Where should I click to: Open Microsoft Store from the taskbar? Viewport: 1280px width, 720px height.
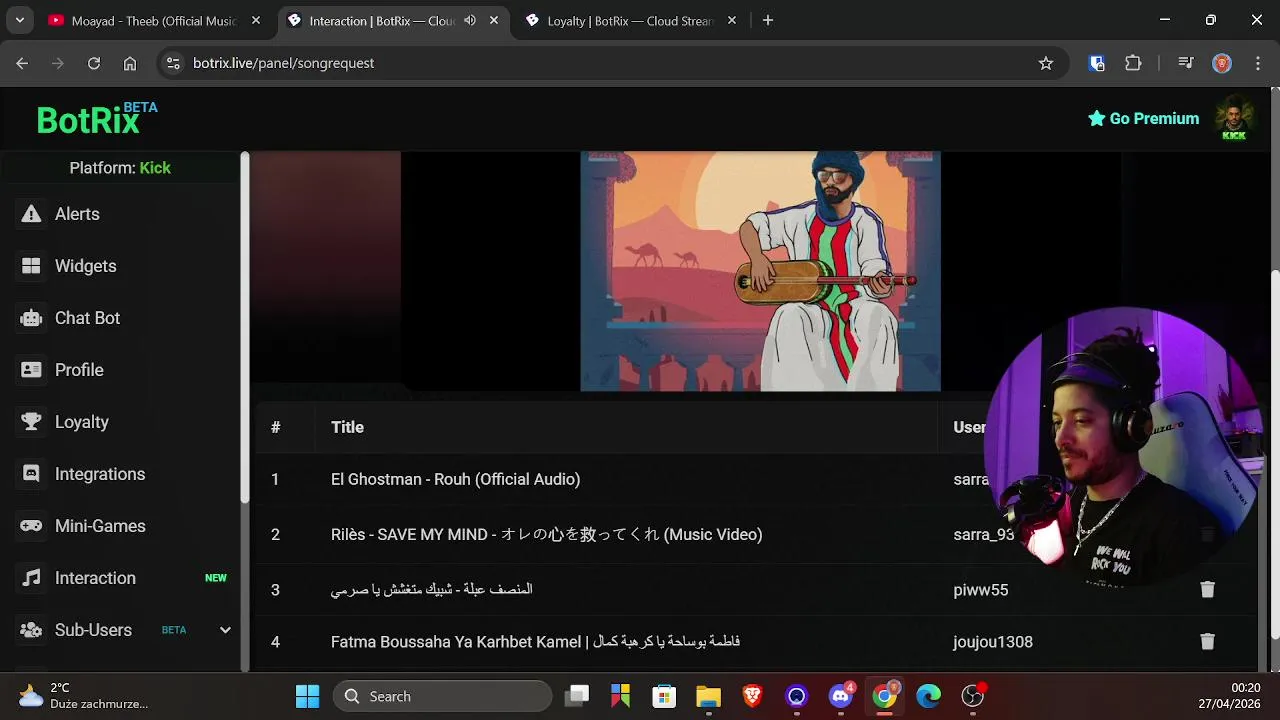[x=664, y=696]
